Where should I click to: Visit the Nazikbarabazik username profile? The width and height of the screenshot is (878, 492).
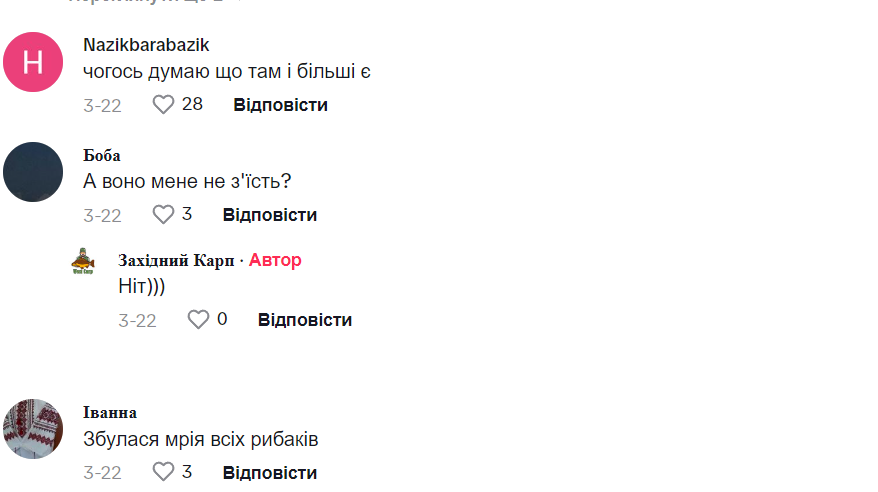(x=146, y=45)
